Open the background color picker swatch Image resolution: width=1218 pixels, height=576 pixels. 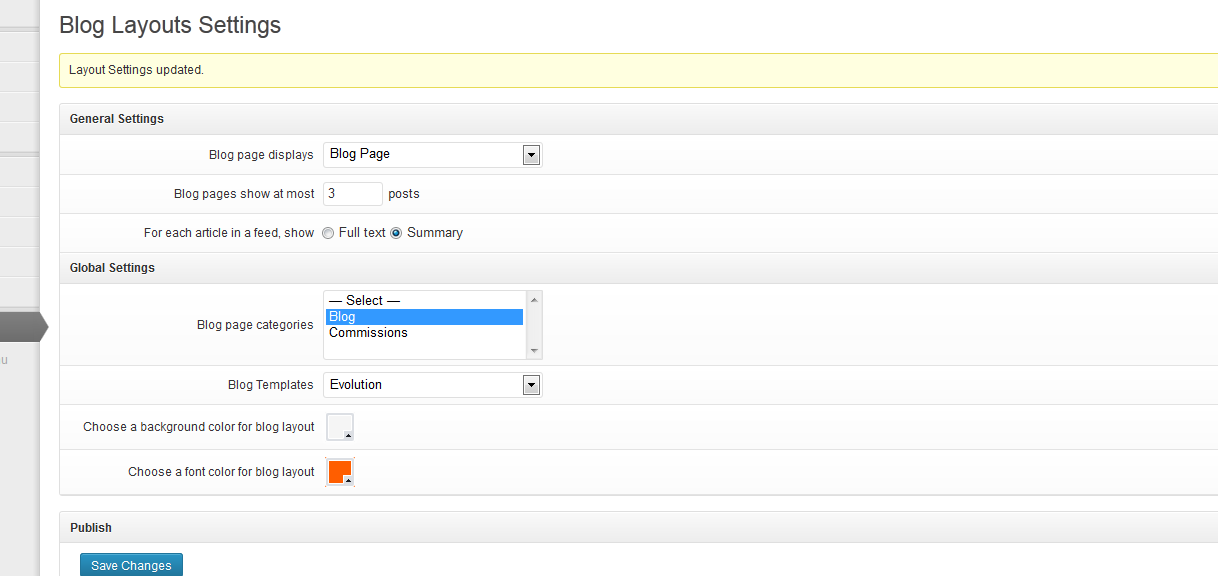340,427
